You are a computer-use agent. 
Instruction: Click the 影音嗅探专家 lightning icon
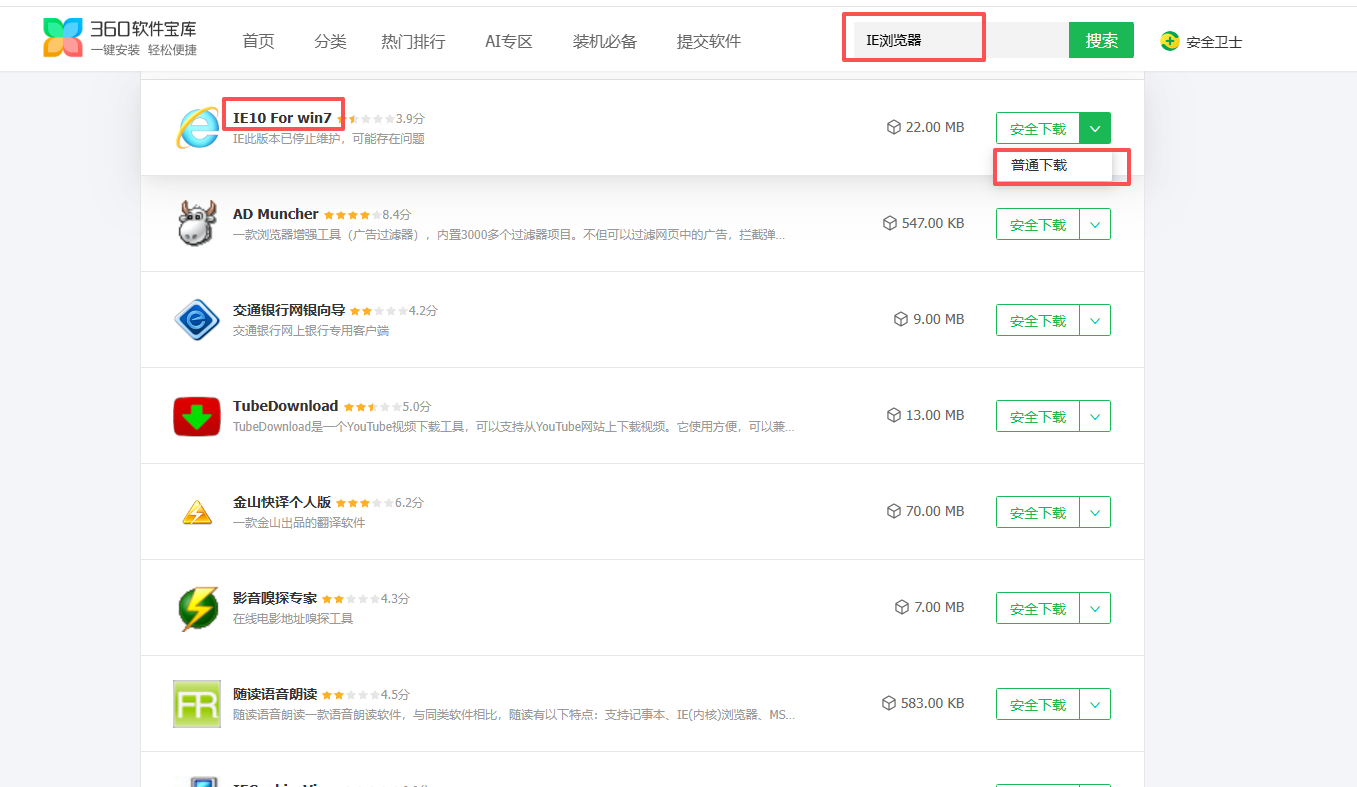coord(197,608)
